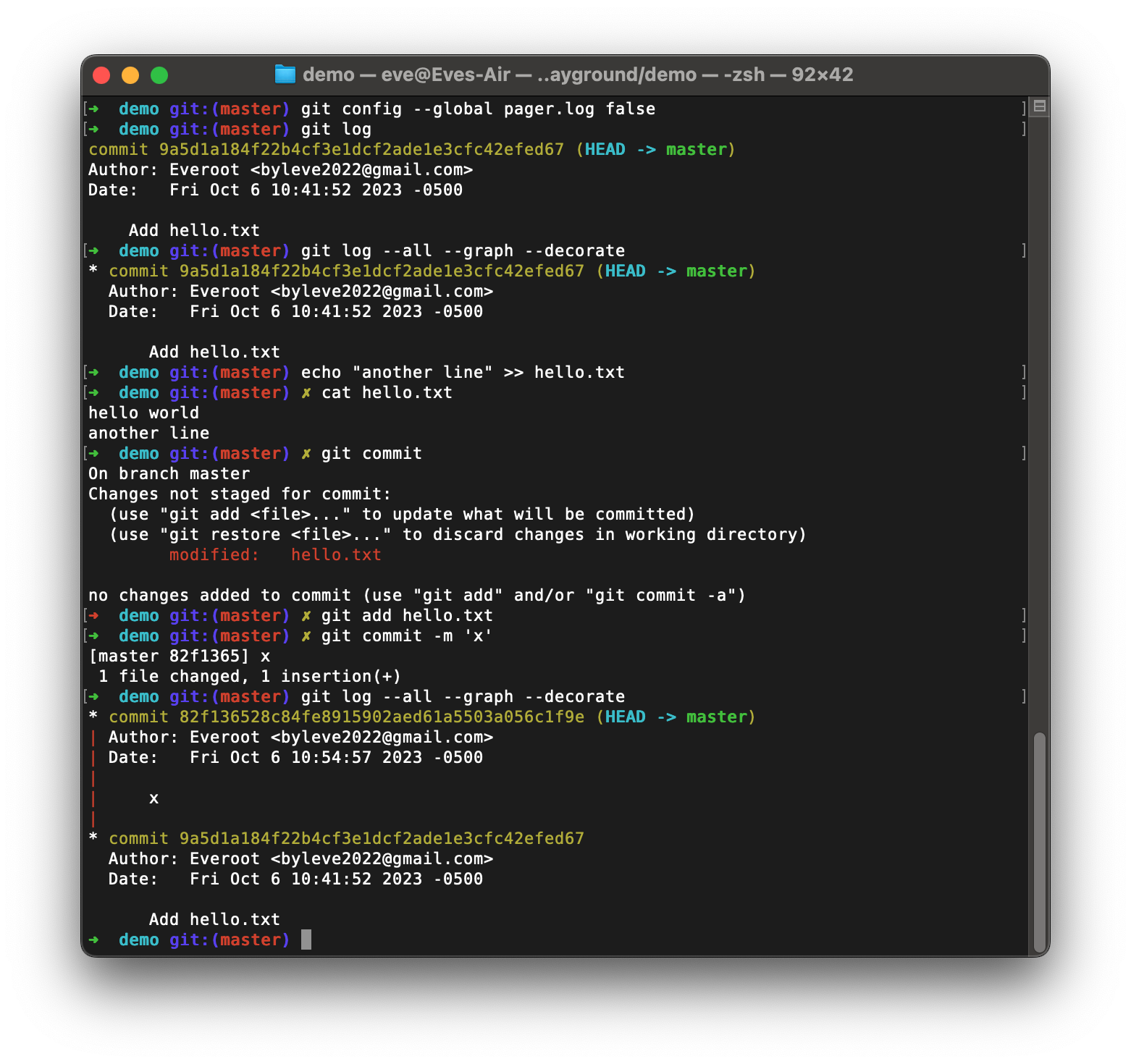The height and width of the screenshot is (1064, 1131).
Task: Click the yellow ✗ beside 'git commit -m x'
Action: click(306, 636)
